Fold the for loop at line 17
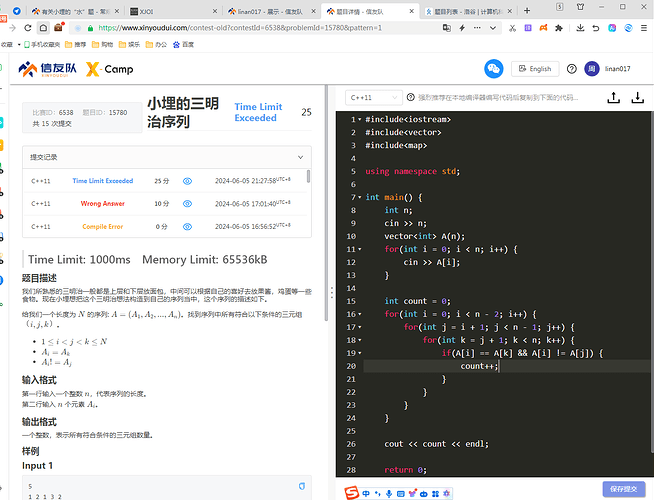654x500 pixels. [360, 327]
